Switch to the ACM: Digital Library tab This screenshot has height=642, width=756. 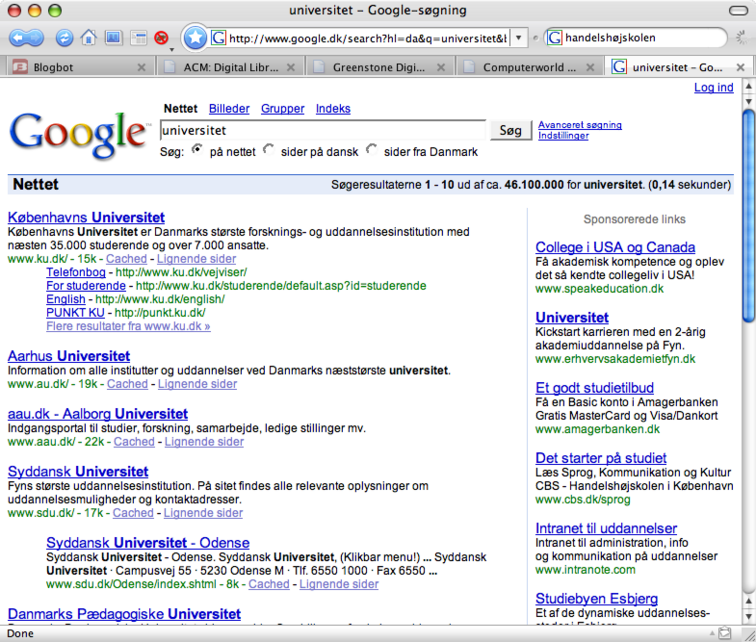tap(231, 67)
